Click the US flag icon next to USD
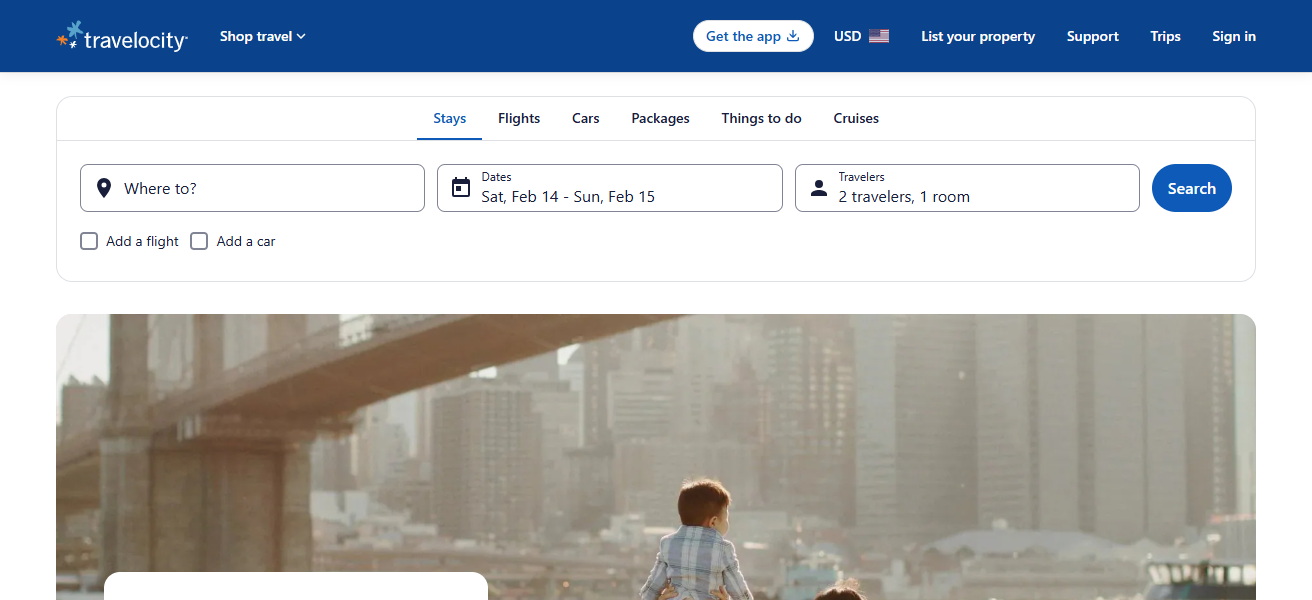1312x600 pixels. tap(881, 35)
